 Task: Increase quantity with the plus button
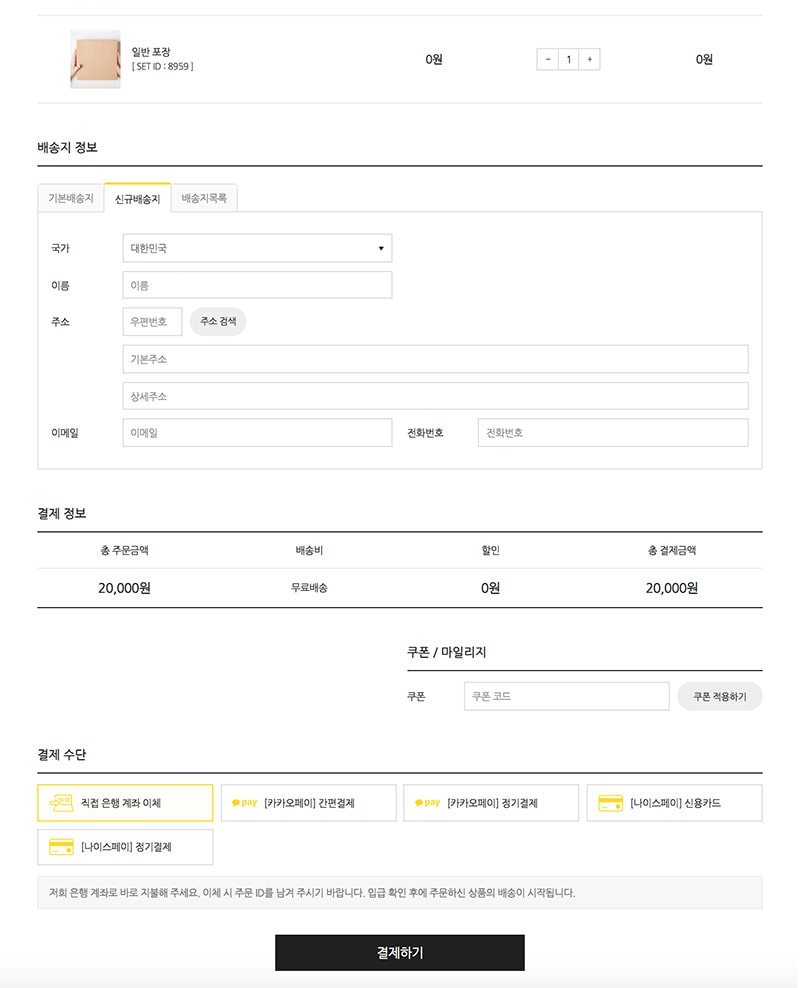(590, 59)
